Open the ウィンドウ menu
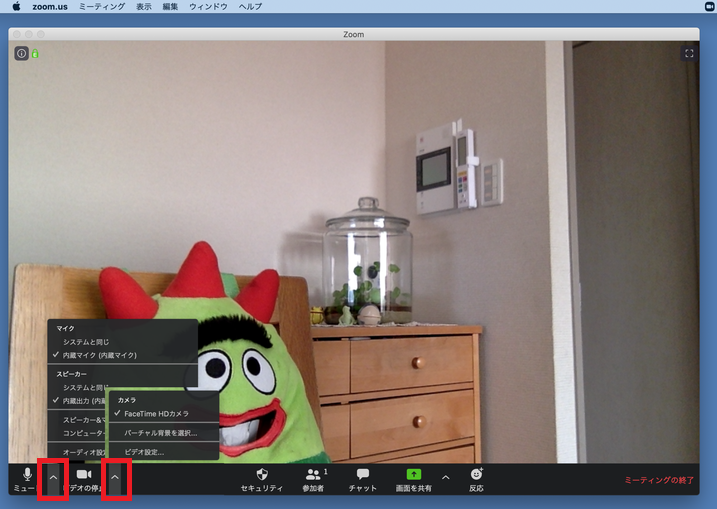Screen dimensions: 717x509 coord(208,6)
